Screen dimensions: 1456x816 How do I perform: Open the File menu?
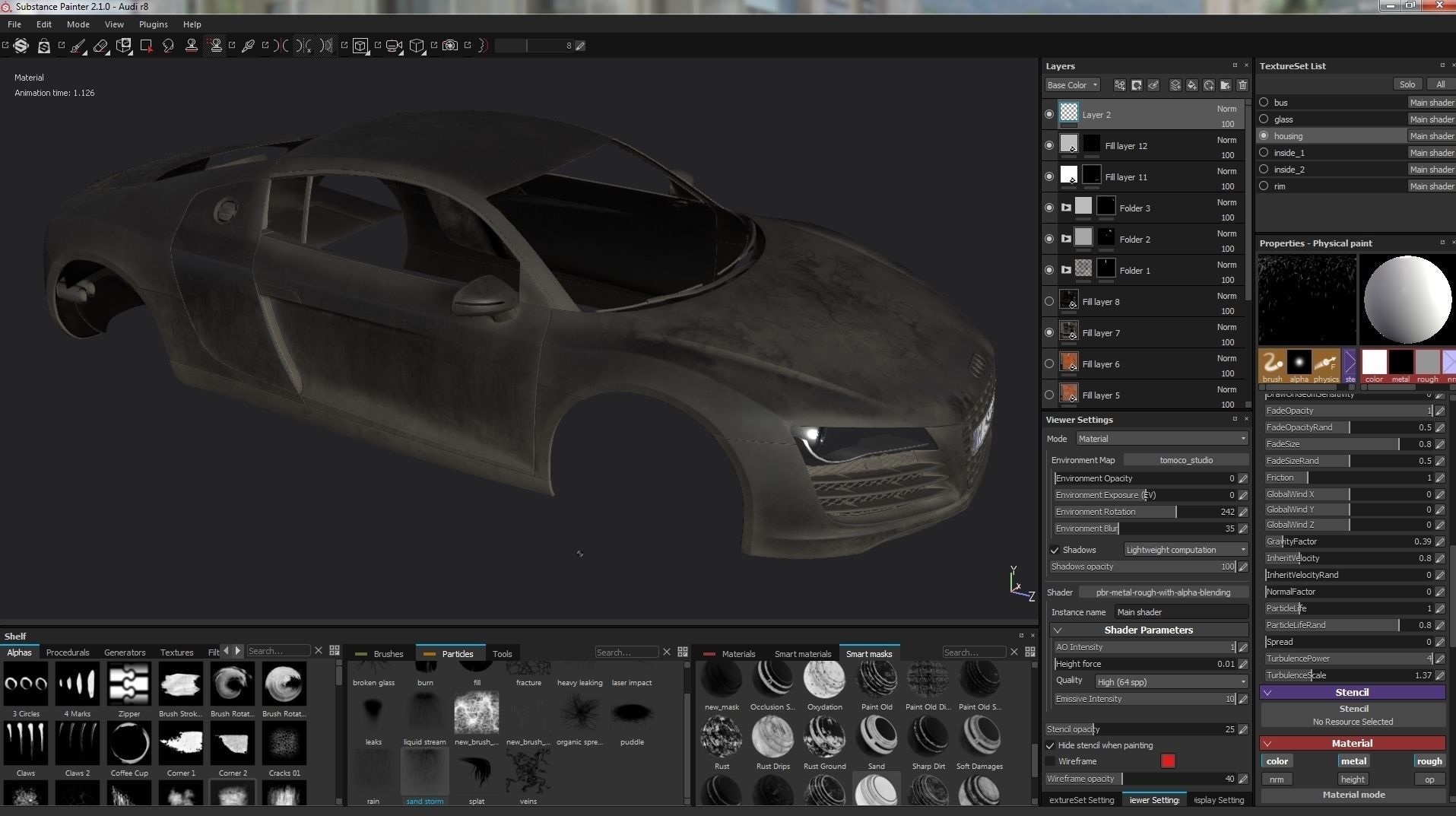pyautogui.click(x=14, y=24)
